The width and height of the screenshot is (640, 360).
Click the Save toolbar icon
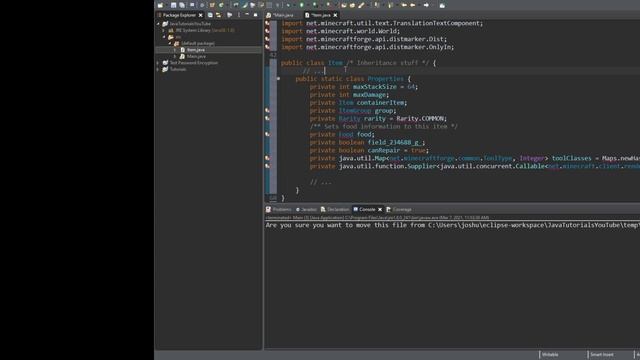tap(173, 5)
